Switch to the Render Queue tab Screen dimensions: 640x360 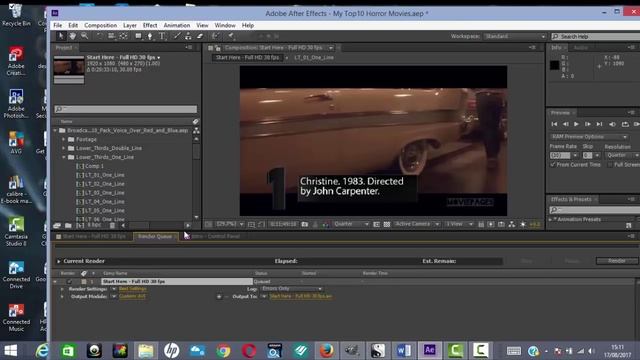tap(155, 236)
